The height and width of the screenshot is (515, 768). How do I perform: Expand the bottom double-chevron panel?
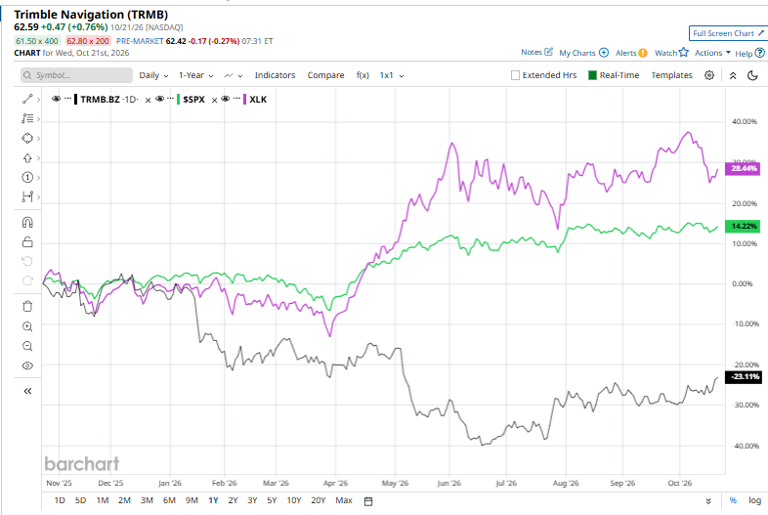click(708, 501)
